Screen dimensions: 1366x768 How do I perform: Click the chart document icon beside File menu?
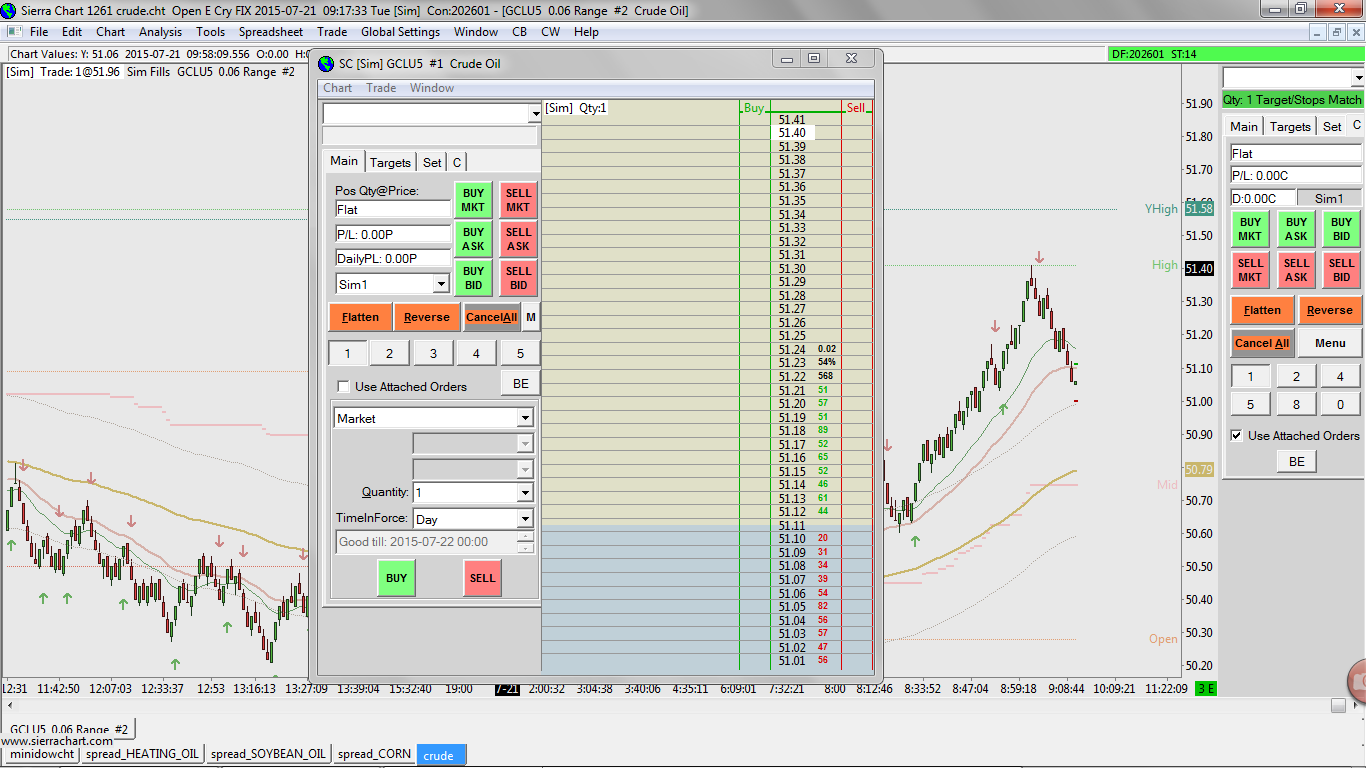(x=14, y=32)
